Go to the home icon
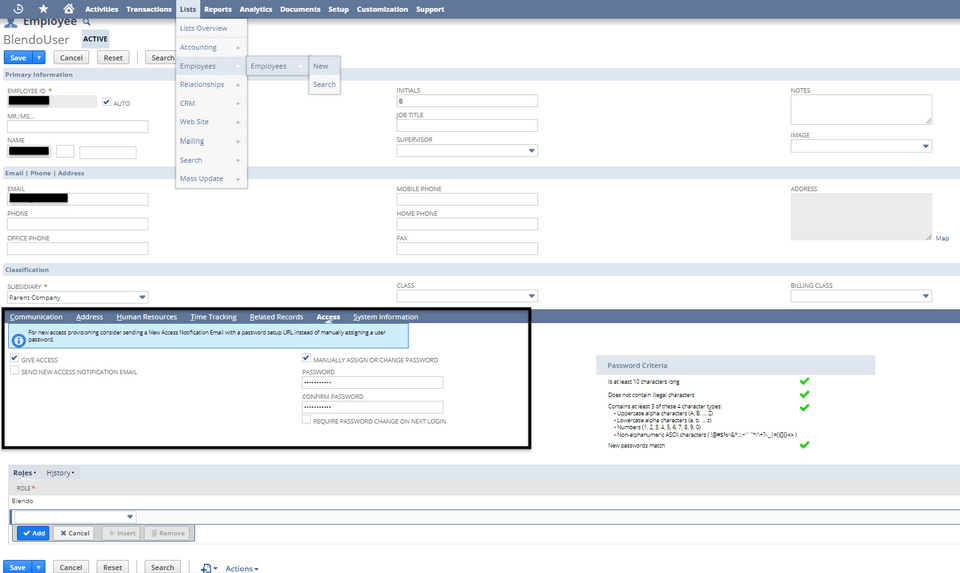960x573 pixels. [68, 9]
